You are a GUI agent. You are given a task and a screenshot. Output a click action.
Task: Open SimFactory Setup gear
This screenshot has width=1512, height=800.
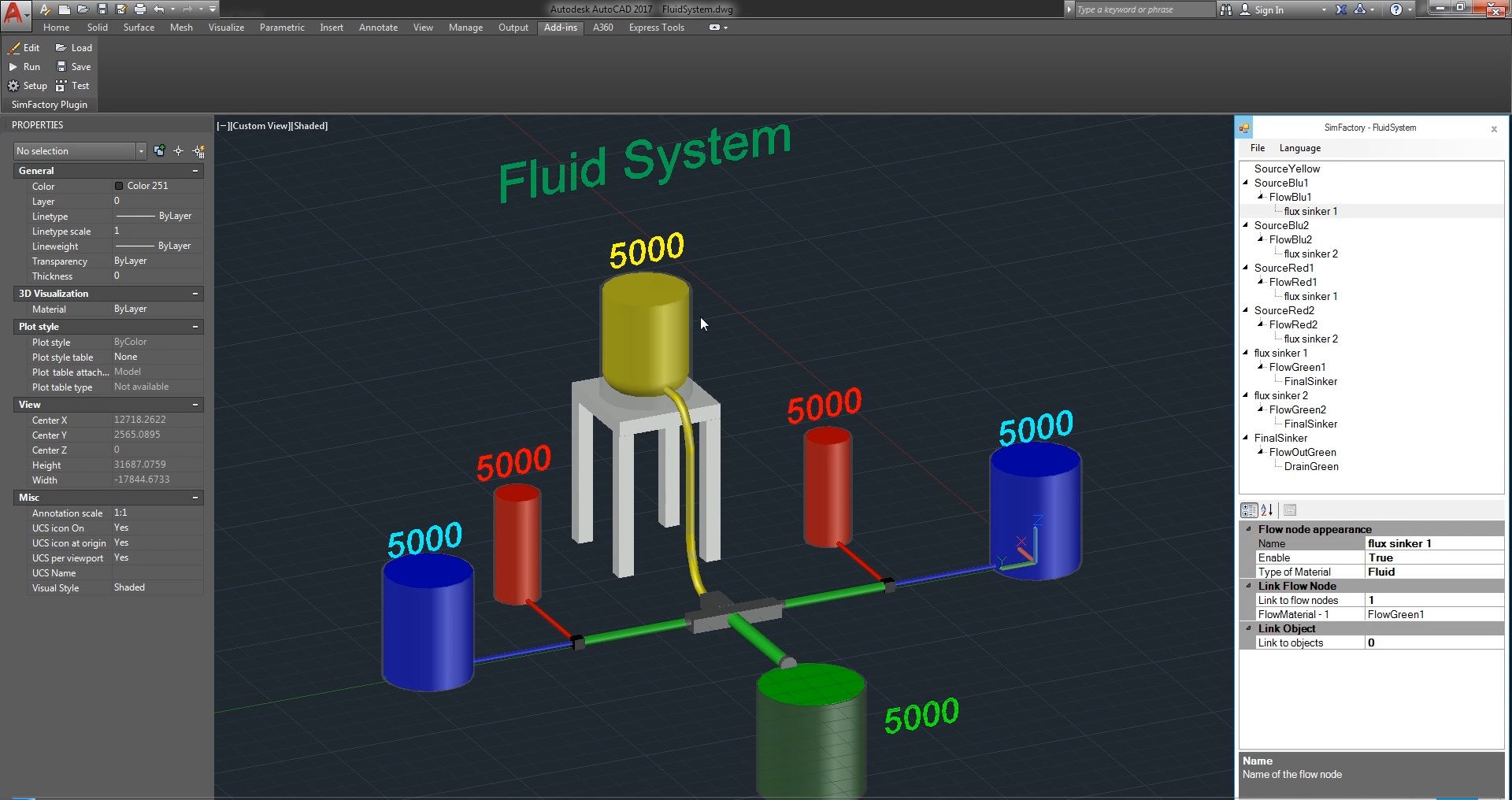point(13,86)
